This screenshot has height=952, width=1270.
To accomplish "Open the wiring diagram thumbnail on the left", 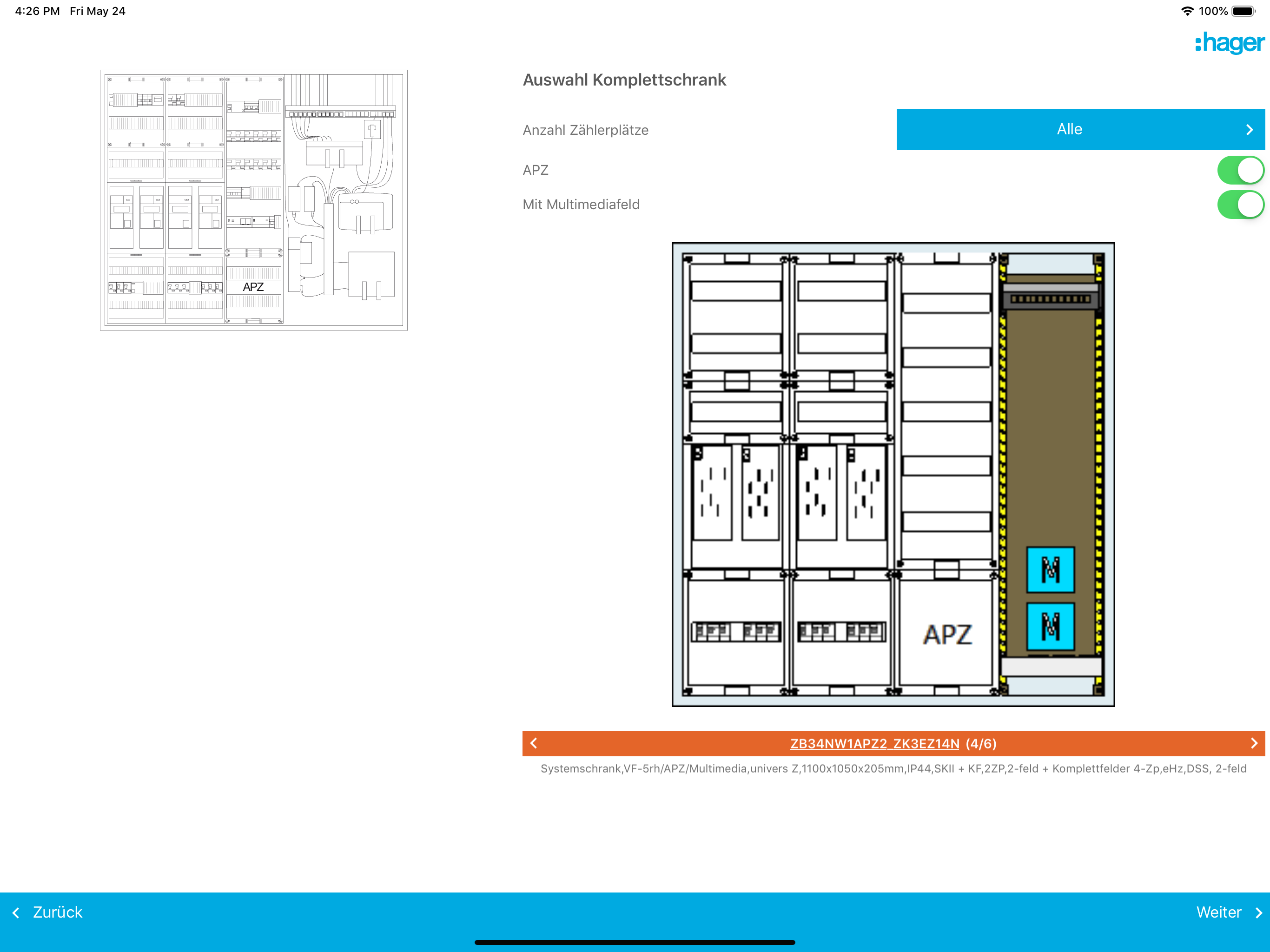I will point(254,200).
